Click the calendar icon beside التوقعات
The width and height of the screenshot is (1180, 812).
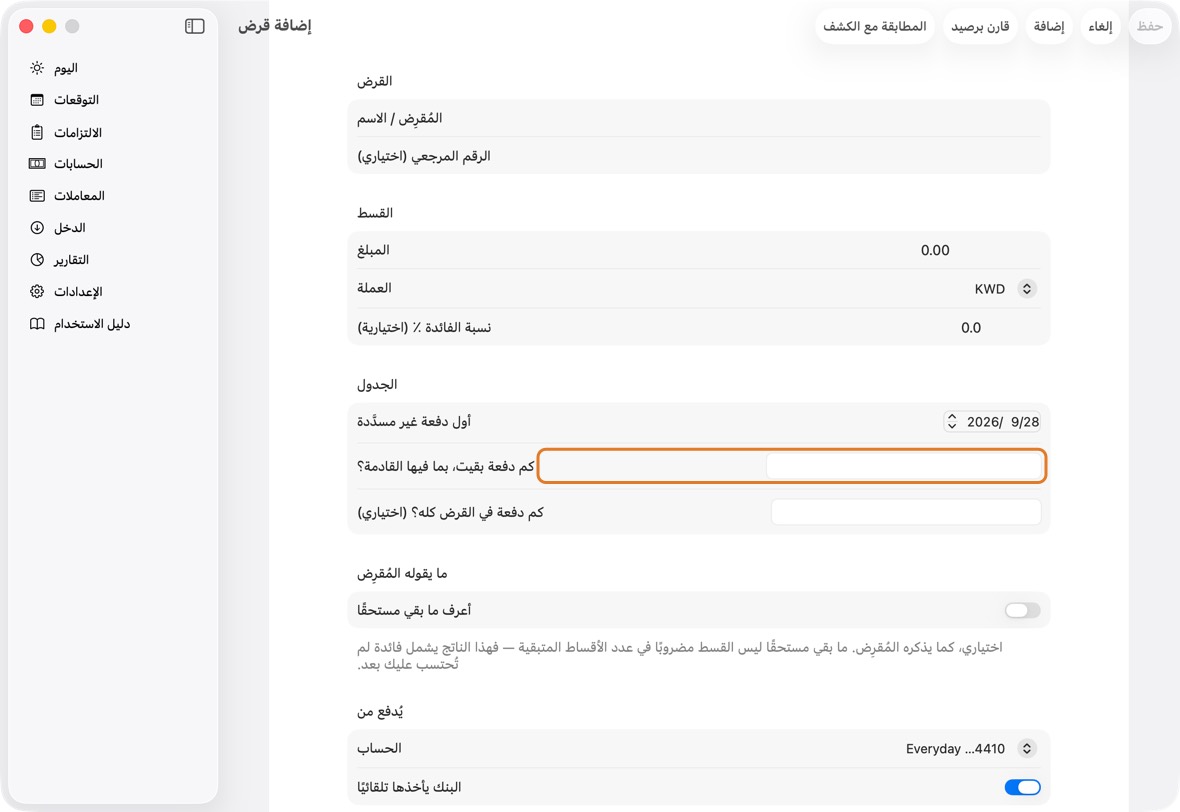pyautogui.click(x=37, y=100)
